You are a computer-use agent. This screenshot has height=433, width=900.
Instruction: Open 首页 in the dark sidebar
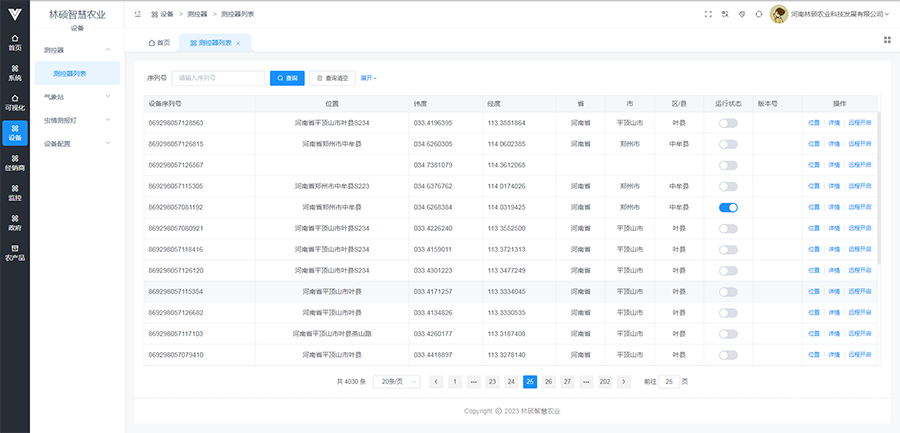click(14, 42)
